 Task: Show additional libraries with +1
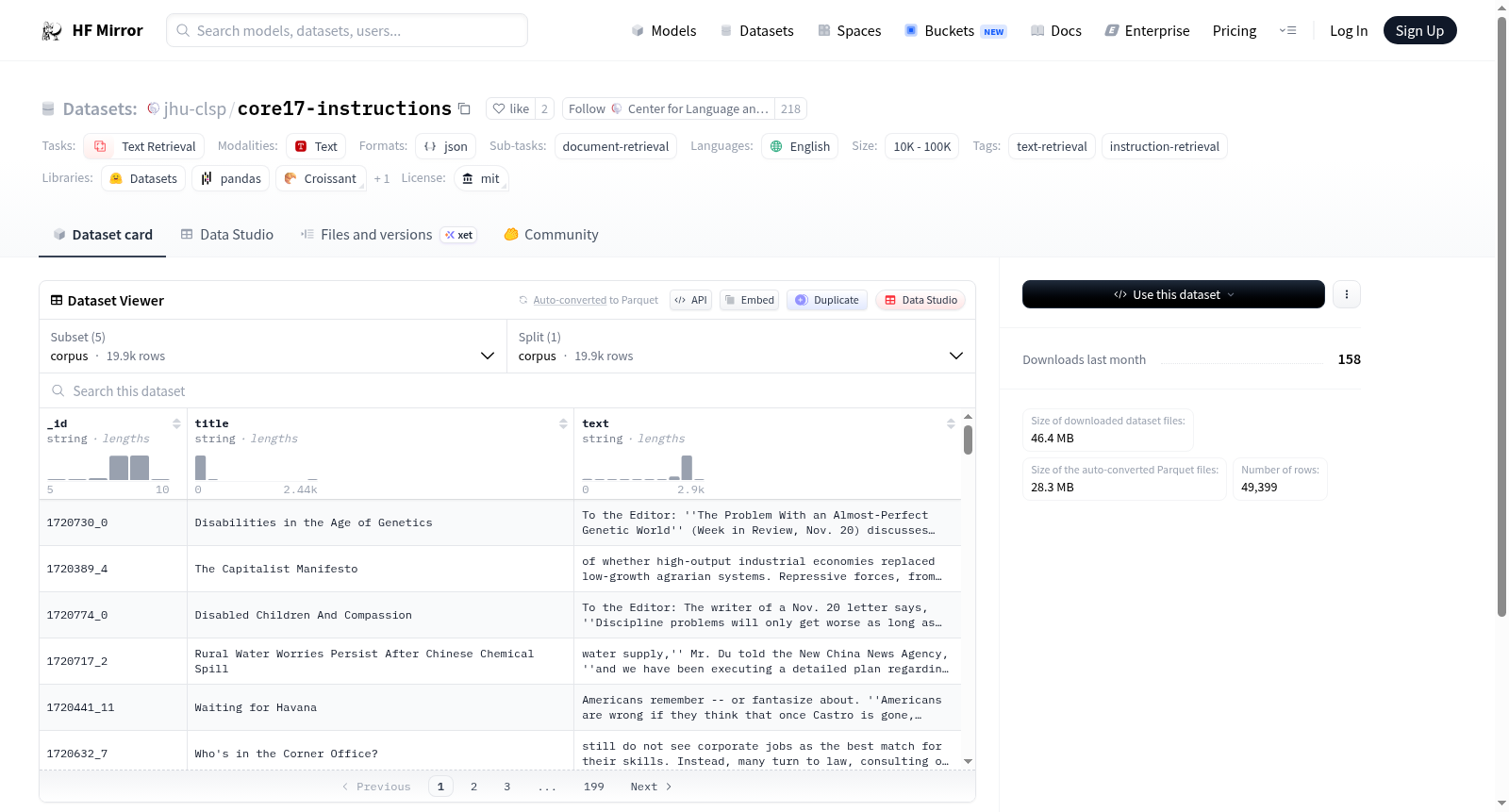381,178
